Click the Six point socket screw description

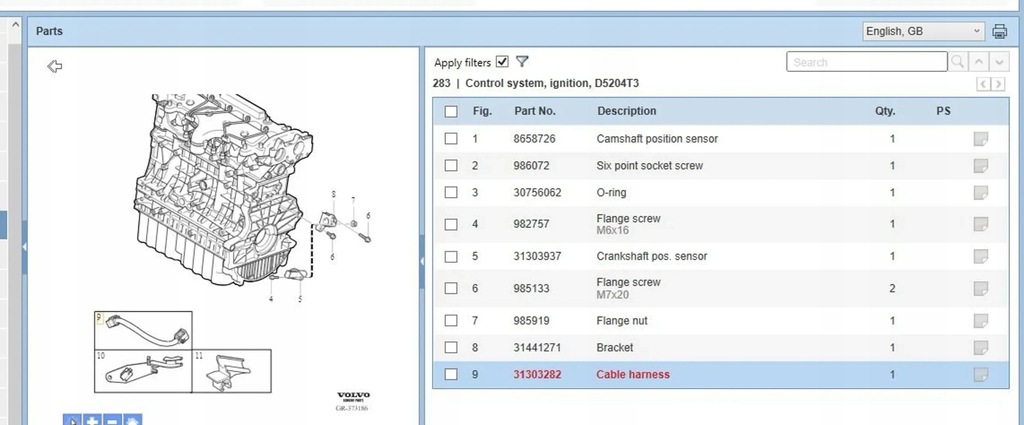tap(650, 166)
